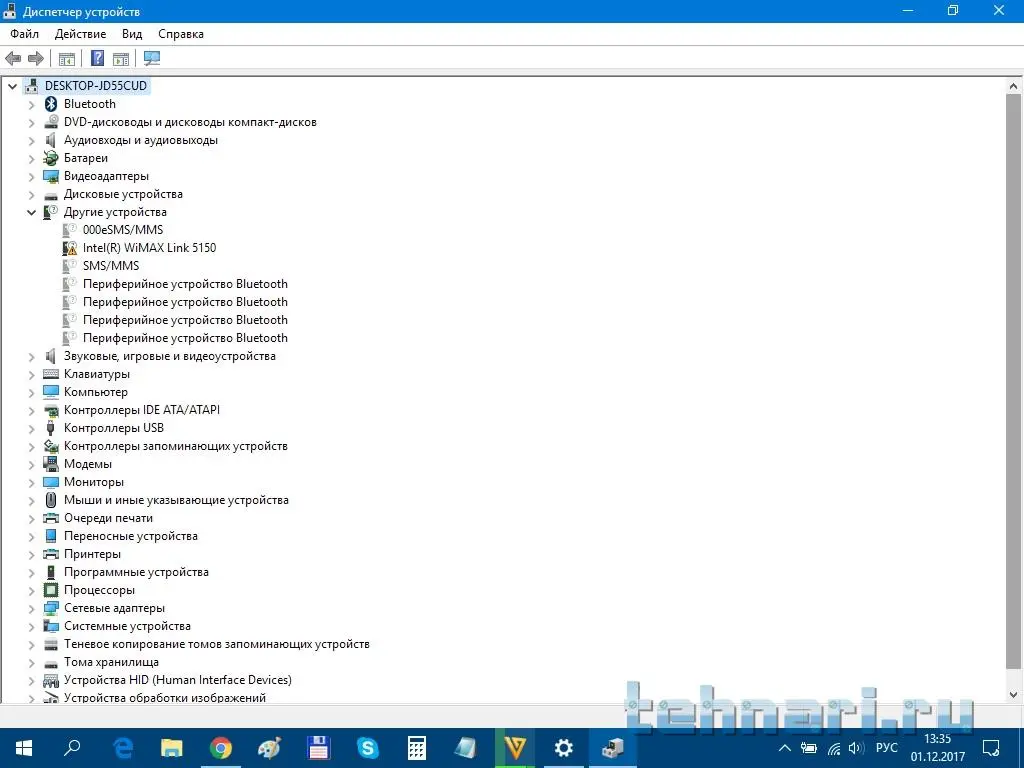
Task: Click the Модемы modem icon
Action: 51,464
